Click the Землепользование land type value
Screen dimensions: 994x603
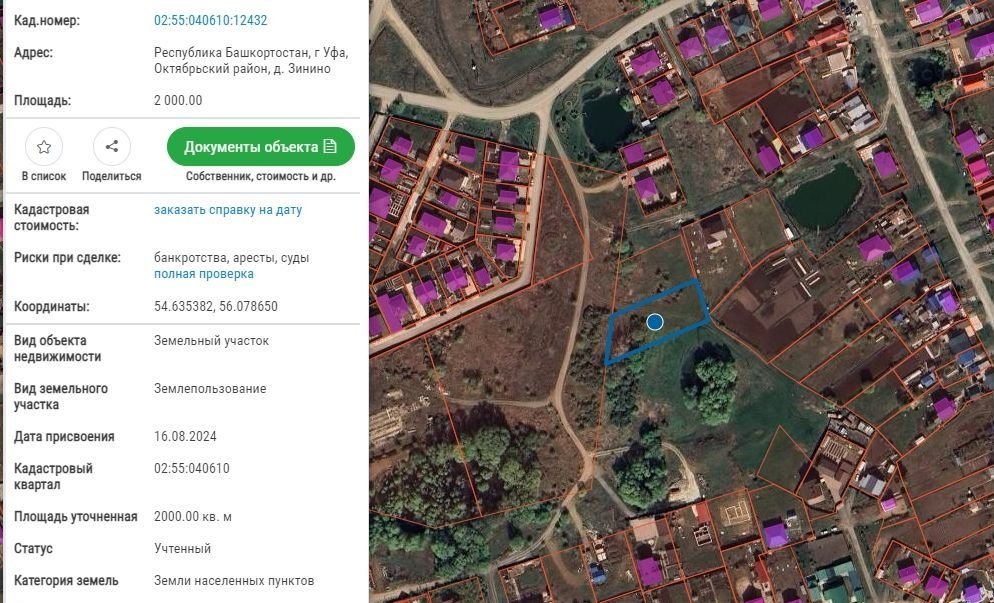click(210, 388)
